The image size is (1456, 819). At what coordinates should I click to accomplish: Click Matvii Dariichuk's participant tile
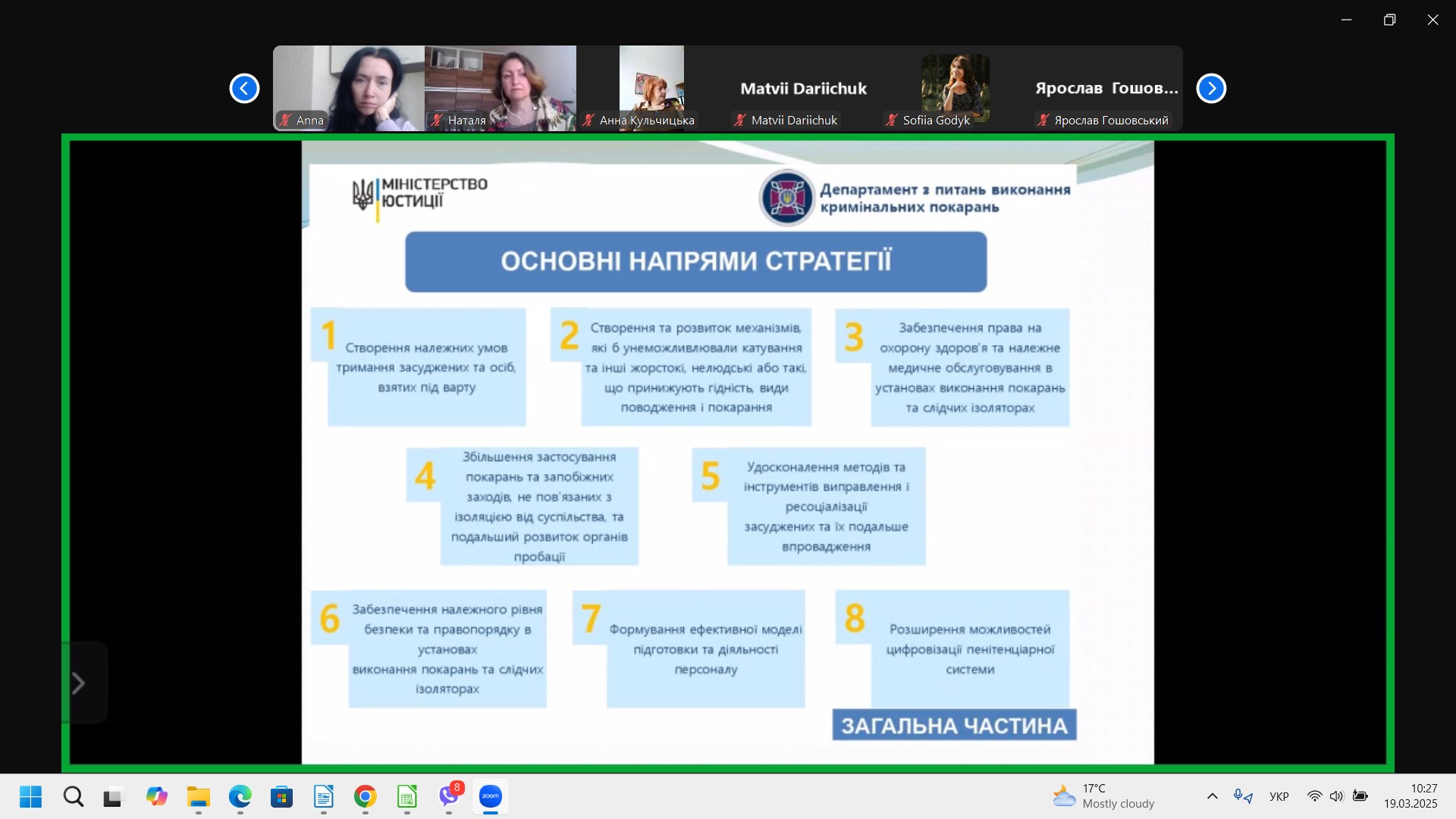803,88
